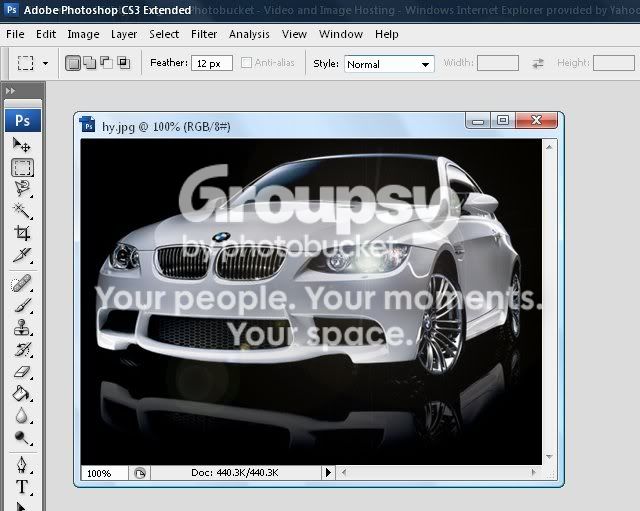Click the current tool marquee icon in options bar
Viewport: 640px width, 511px height.
click(x=25, y=63)
